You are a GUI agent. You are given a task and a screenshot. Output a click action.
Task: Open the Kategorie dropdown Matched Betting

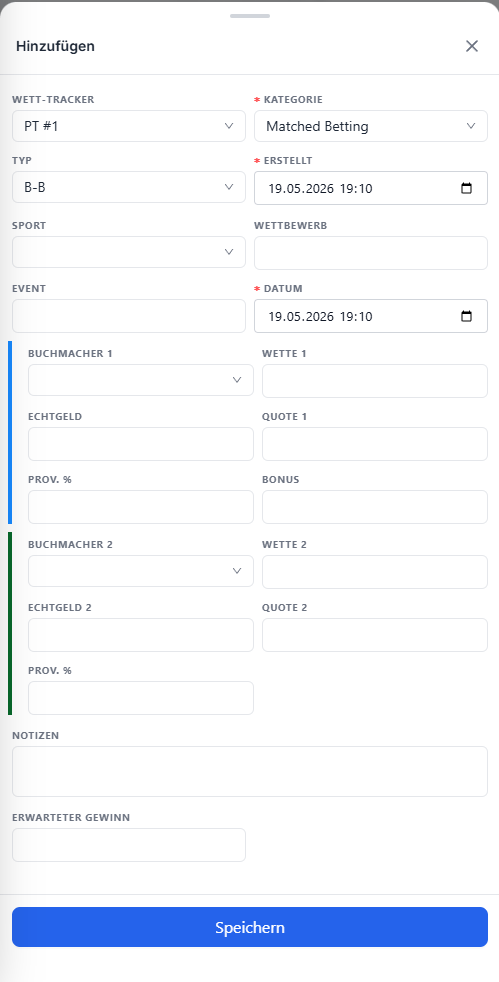(371, 126)
